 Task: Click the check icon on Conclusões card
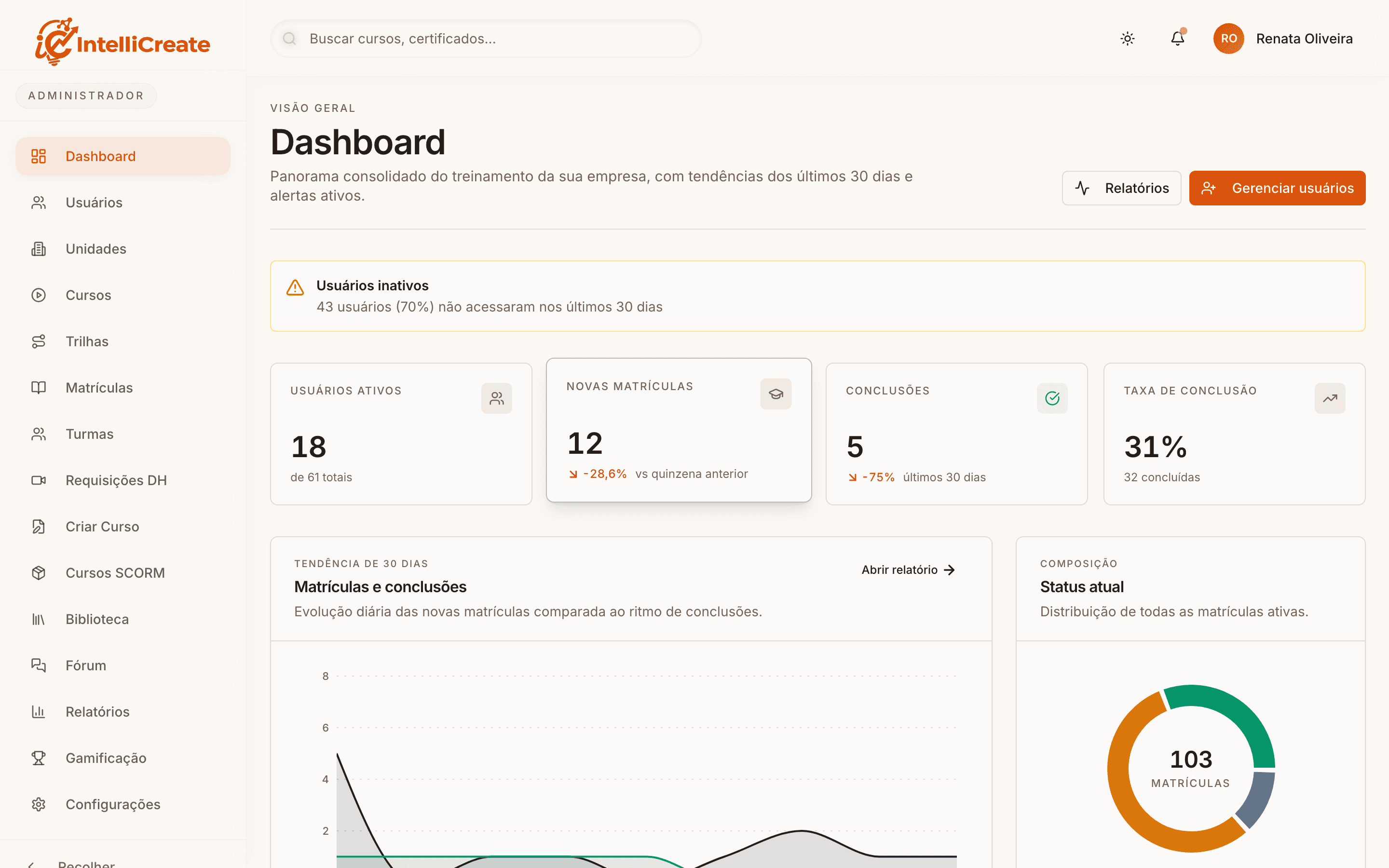pos(1052,398)
